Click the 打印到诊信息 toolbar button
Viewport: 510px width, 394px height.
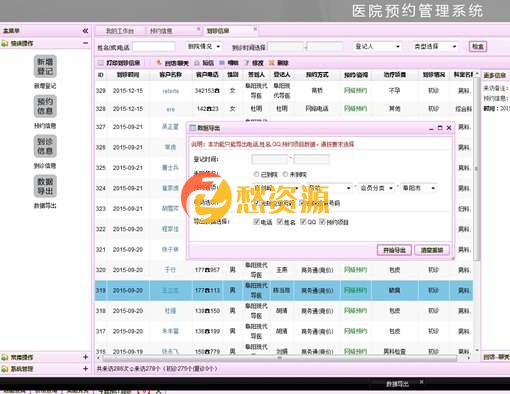pyautogui.click(x=119, y=63)
